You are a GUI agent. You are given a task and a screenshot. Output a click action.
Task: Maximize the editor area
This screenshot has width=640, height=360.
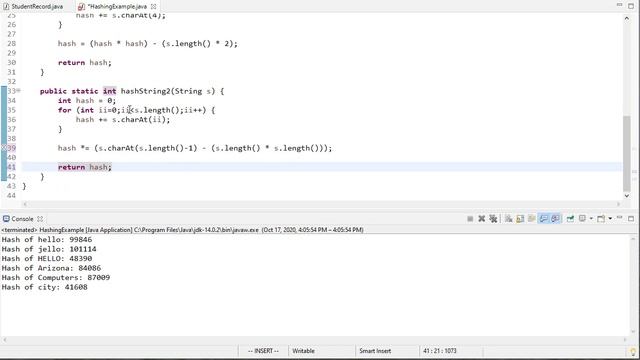pyautogui.click(x=631, y=6)
